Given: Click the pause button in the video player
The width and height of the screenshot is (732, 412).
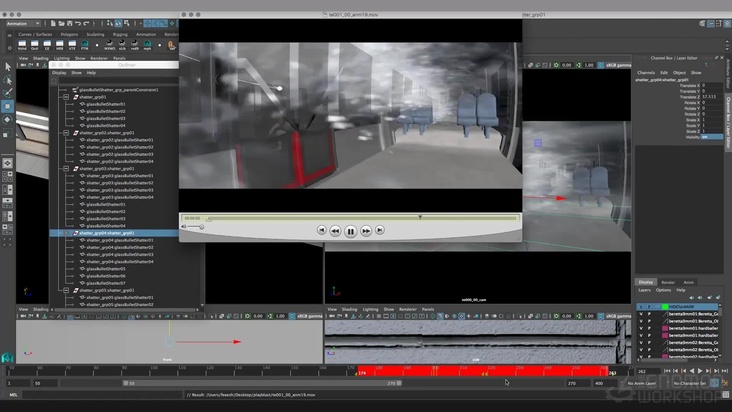Looking at the screenshot, I should click(x=350, y=231).
